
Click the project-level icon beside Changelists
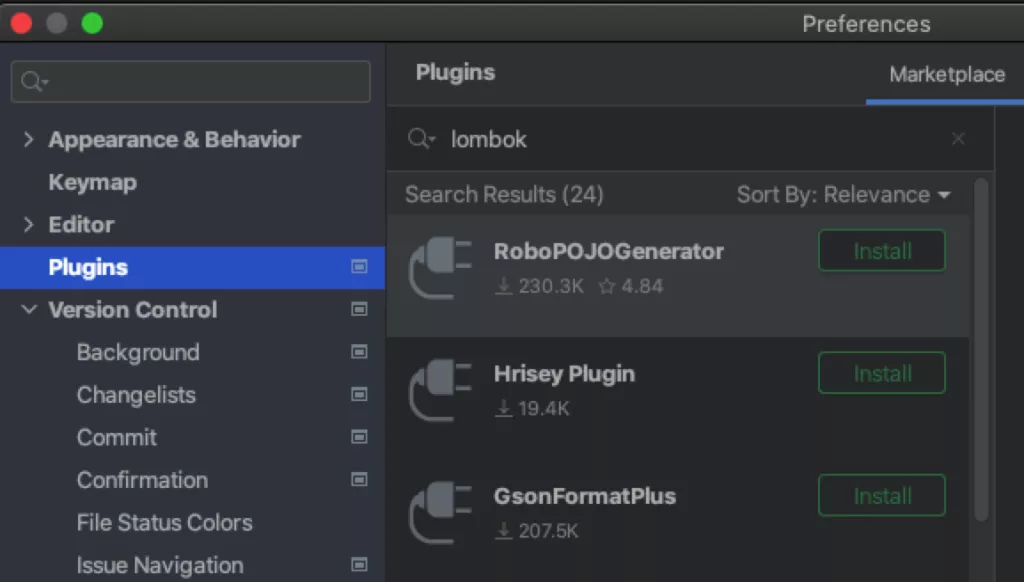coord(359,395)
